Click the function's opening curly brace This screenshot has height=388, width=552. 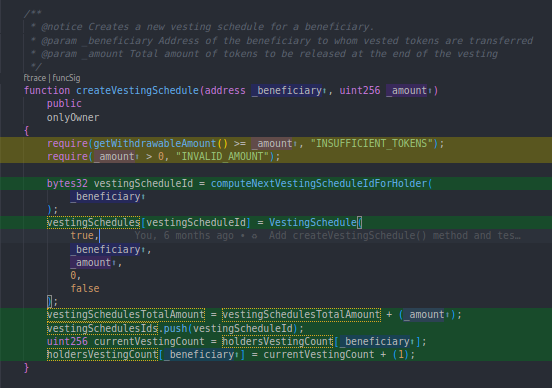26,131
